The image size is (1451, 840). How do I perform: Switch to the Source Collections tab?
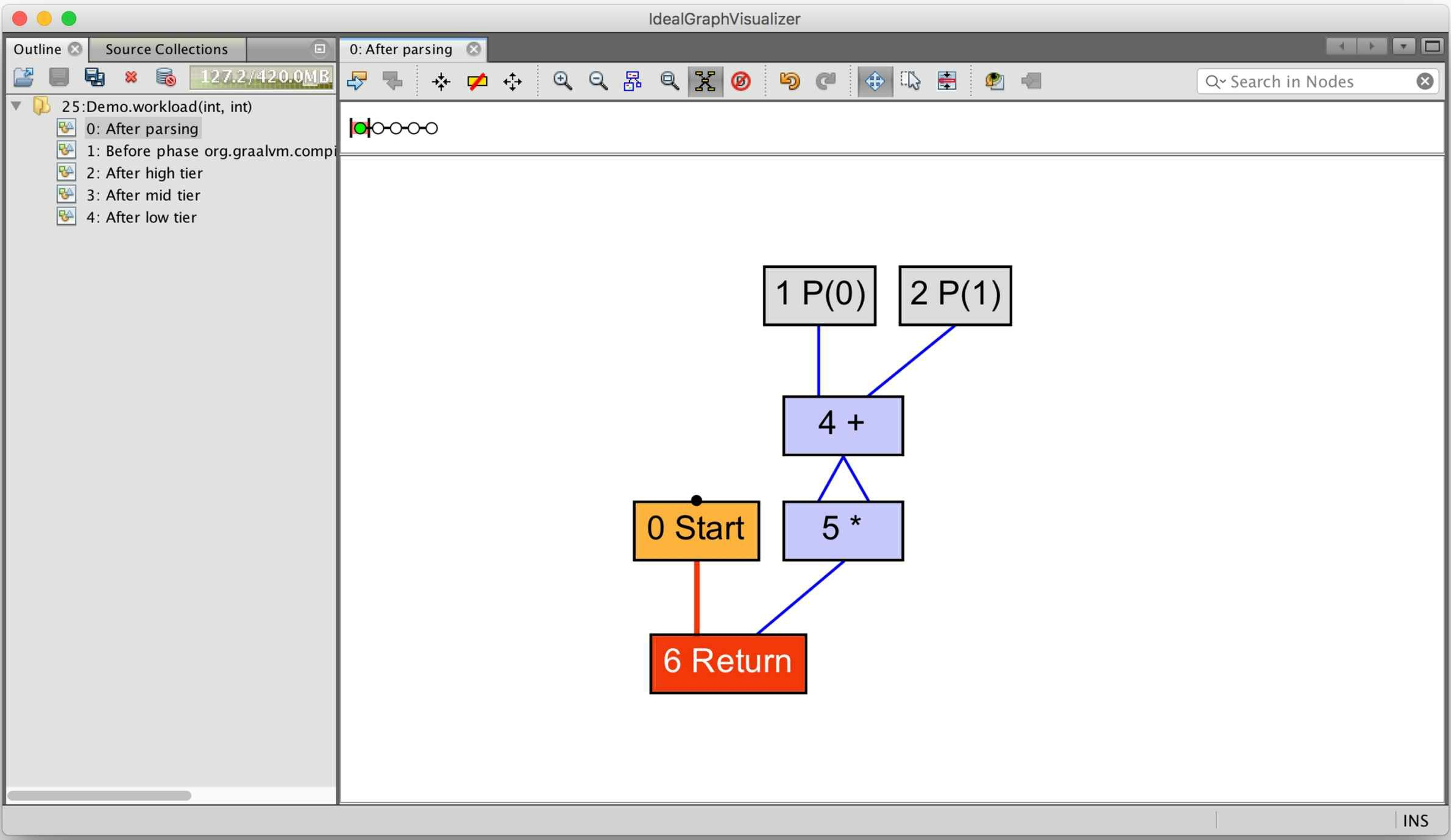click(x=166, y=49)
